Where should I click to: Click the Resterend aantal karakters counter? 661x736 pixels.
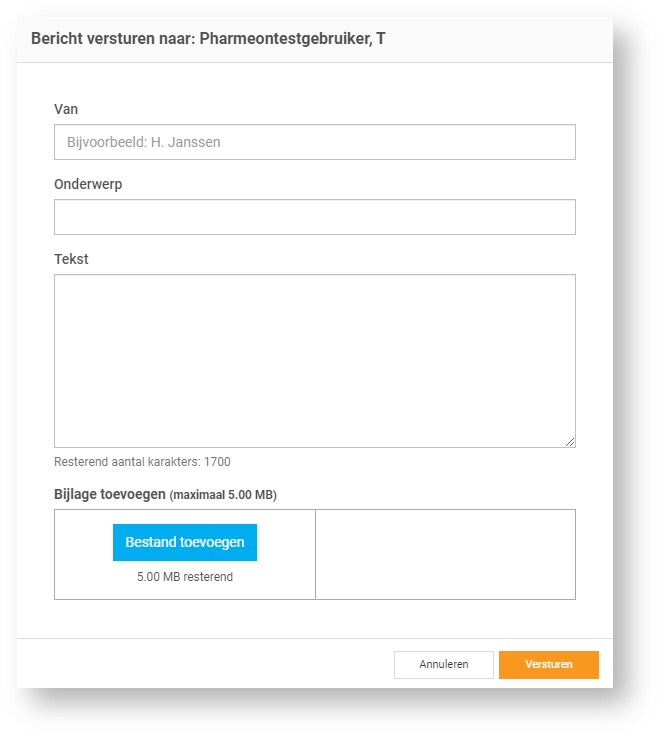[x=142, y=462]
